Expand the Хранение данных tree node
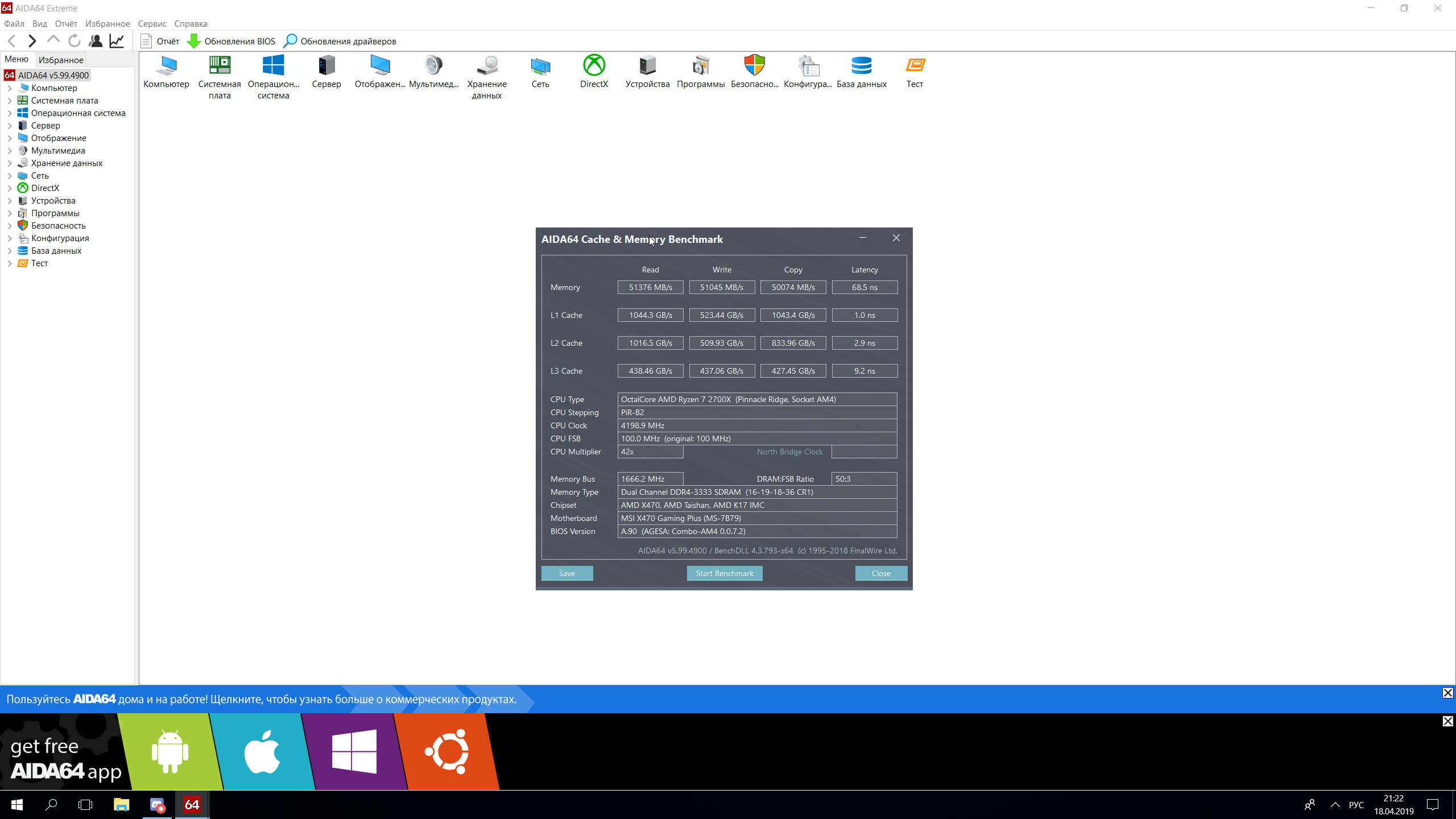1456x819 pixels. 10,163
